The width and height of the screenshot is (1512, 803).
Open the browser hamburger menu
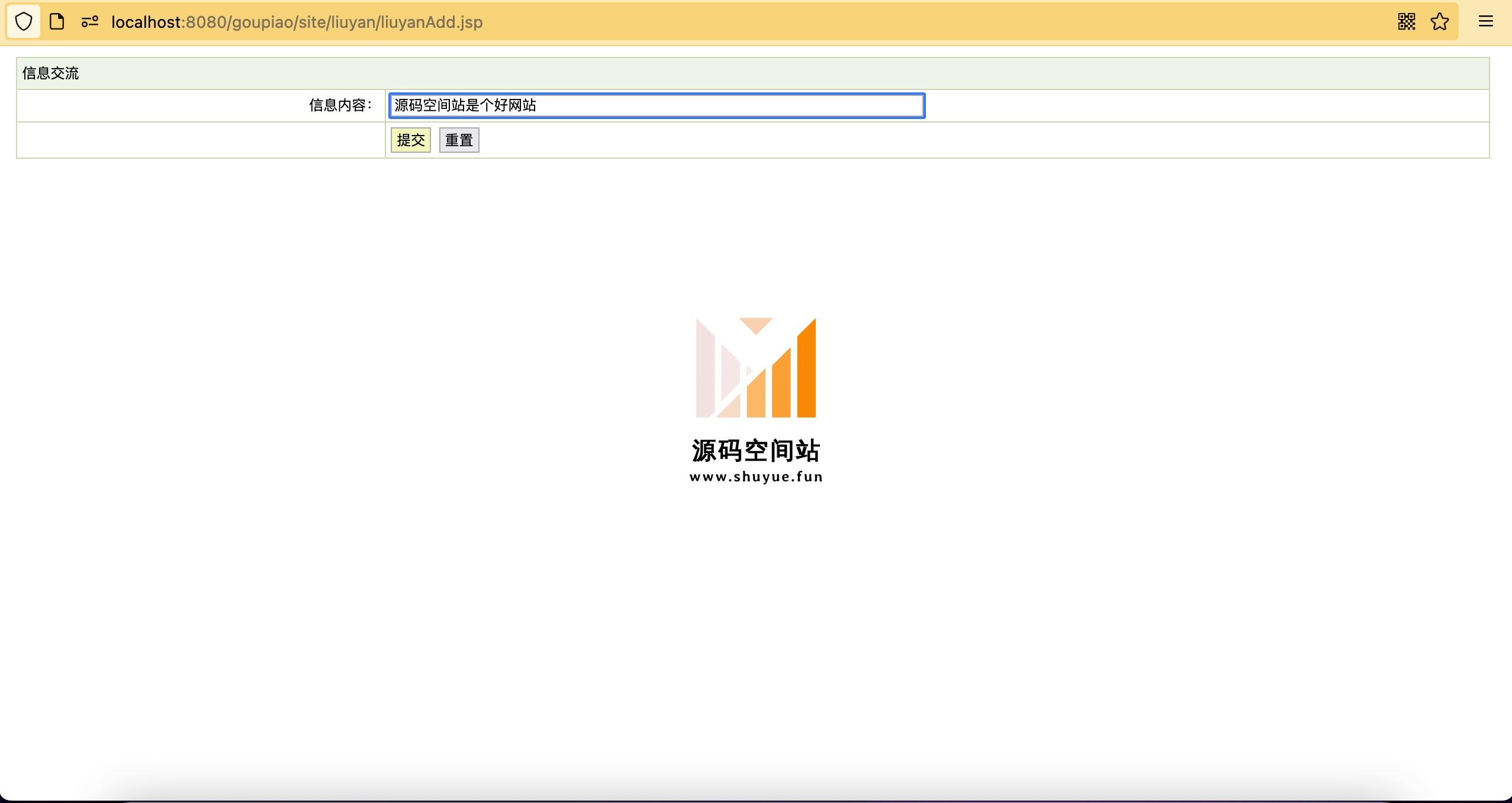click(x=1486, y=22)
